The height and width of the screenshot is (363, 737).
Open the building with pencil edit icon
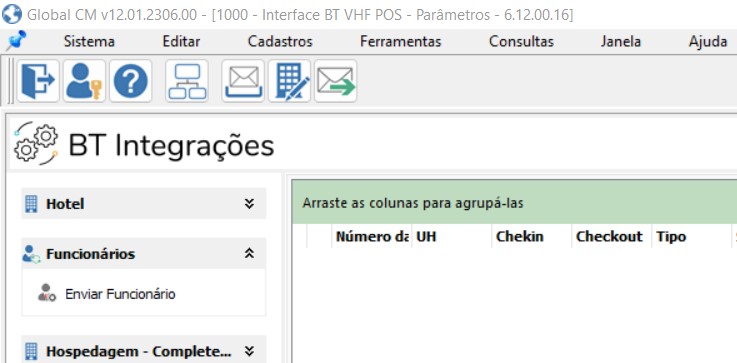[290, 81]
